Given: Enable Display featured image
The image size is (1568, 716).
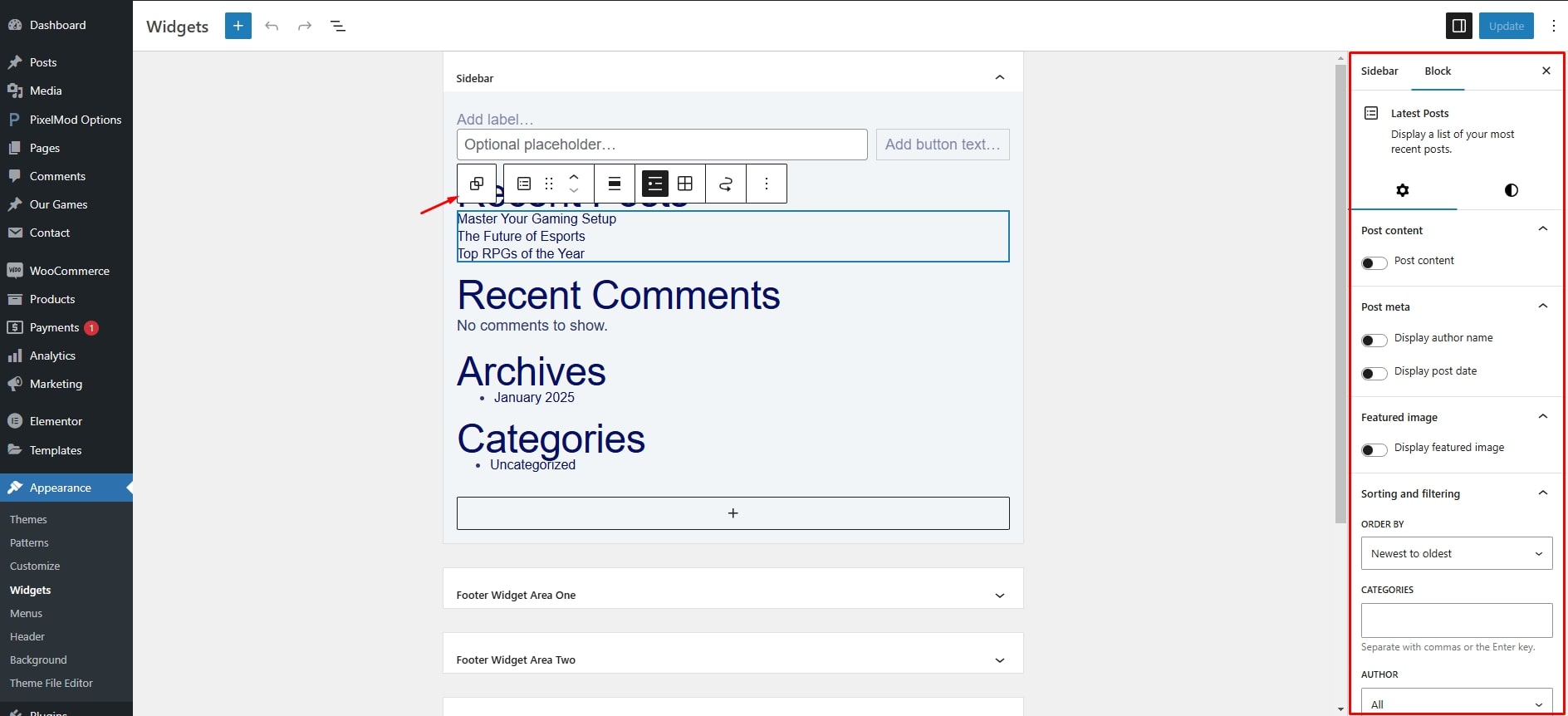Looking at the screenshot, I should click(1374, 449).
